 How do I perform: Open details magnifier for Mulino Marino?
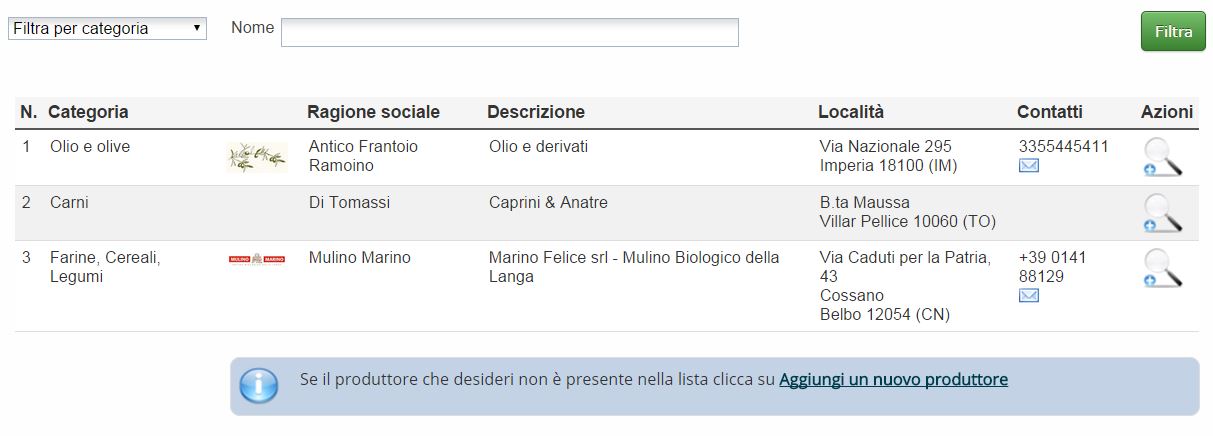[x=1163, y=268]
